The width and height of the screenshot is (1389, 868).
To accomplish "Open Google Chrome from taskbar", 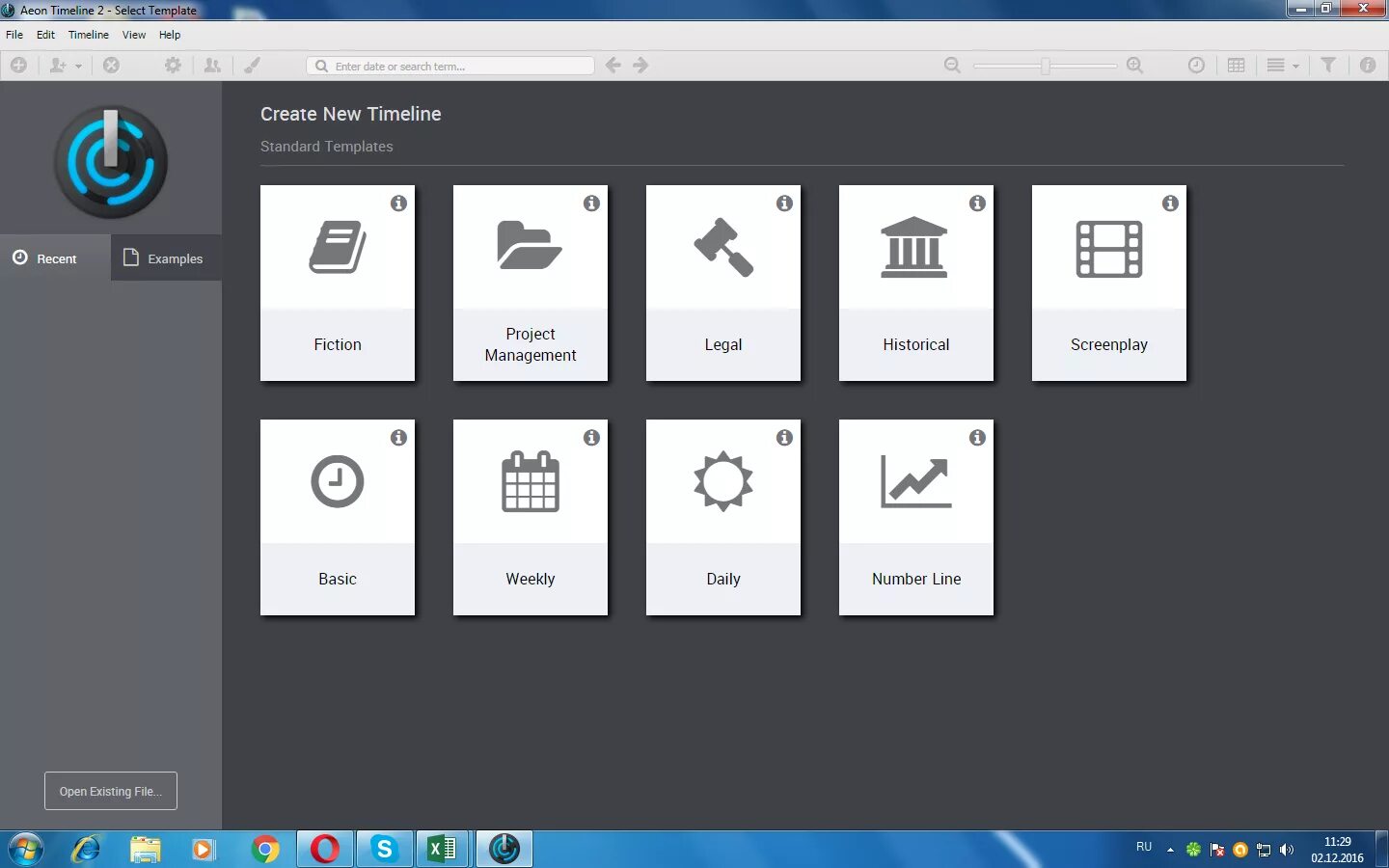I will point(265,849).
